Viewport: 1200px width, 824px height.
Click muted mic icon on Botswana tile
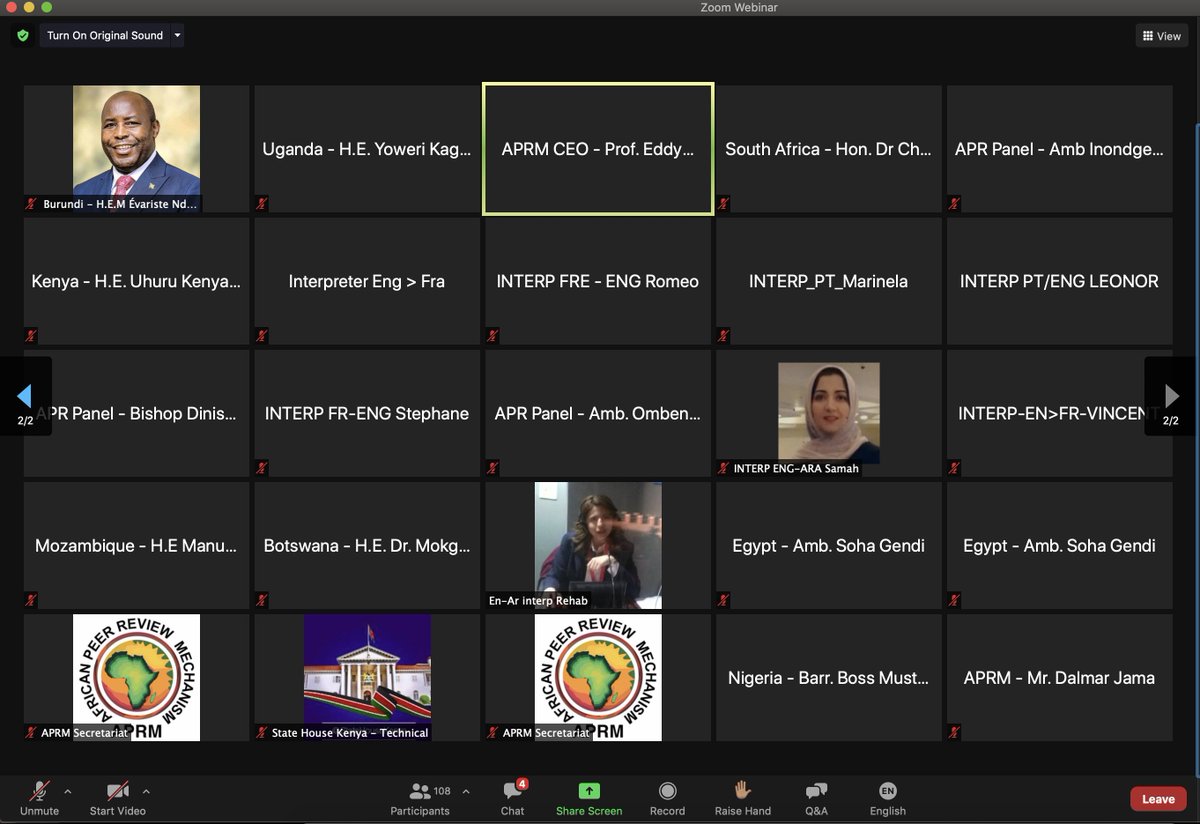coord(262,600)
